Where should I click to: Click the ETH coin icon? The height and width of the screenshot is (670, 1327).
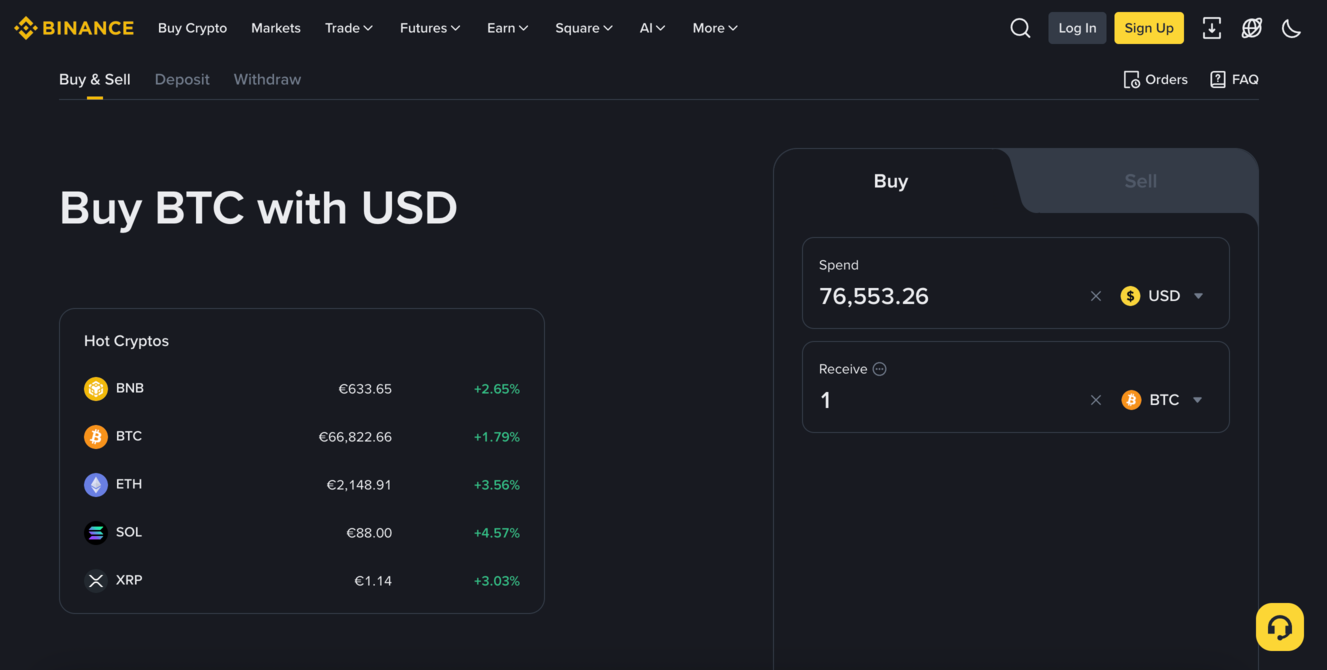(x=96, y=485)
